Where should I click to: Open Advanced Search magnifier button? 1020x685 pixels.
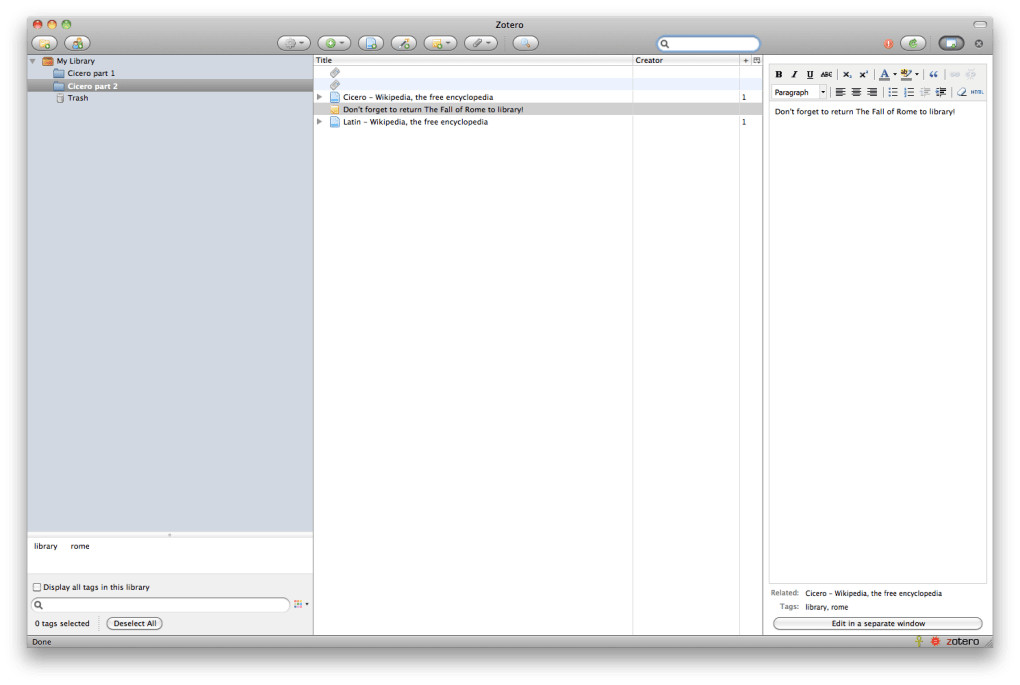click(x=526, y=44)
